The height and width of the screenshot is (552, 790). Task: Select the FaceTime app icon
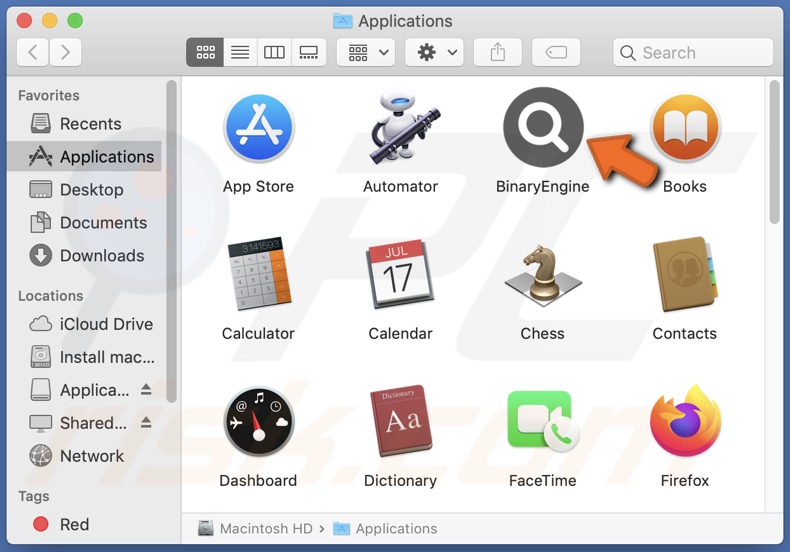(x=543, y=421)
